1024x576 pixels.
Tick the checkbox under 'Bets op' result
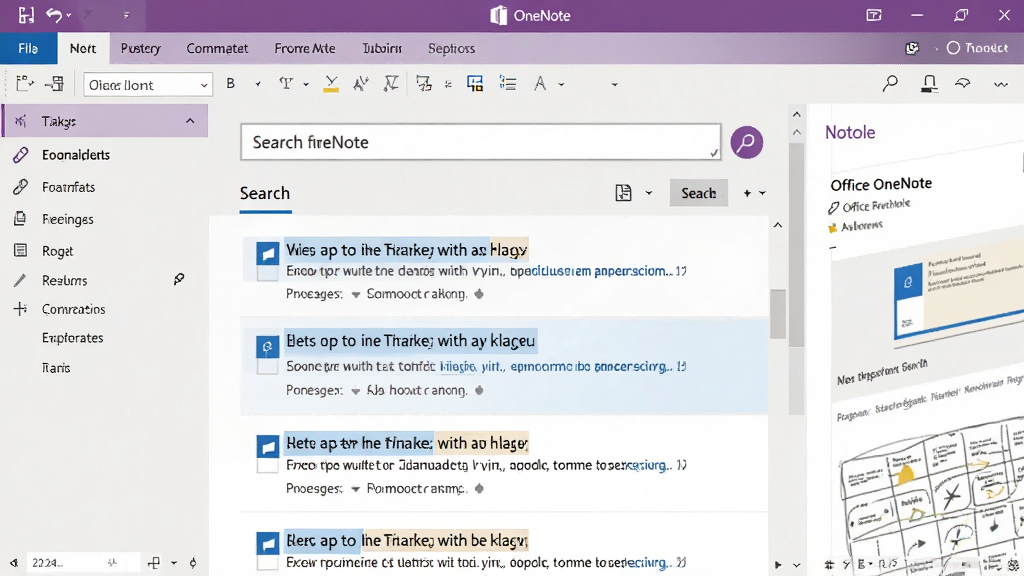(268, 367)
